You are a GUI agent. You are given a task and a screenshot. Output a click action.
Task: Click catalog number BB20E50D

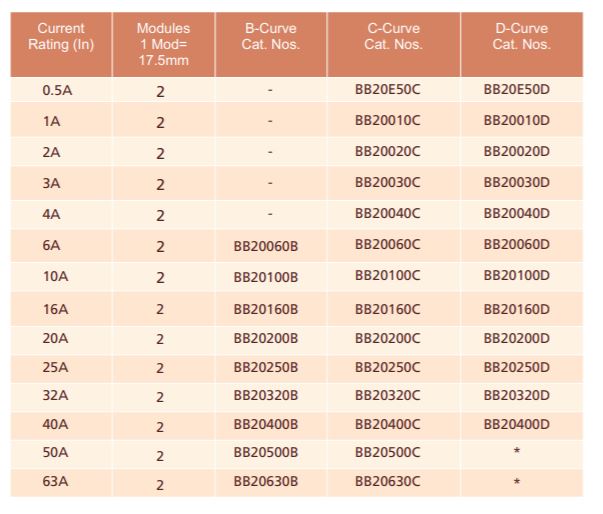(x=516, y=90)
